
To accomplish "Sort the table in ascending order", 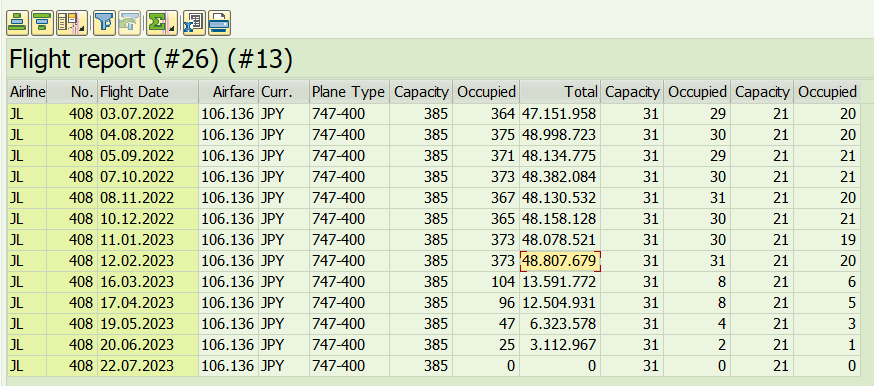I will [17, 23].
